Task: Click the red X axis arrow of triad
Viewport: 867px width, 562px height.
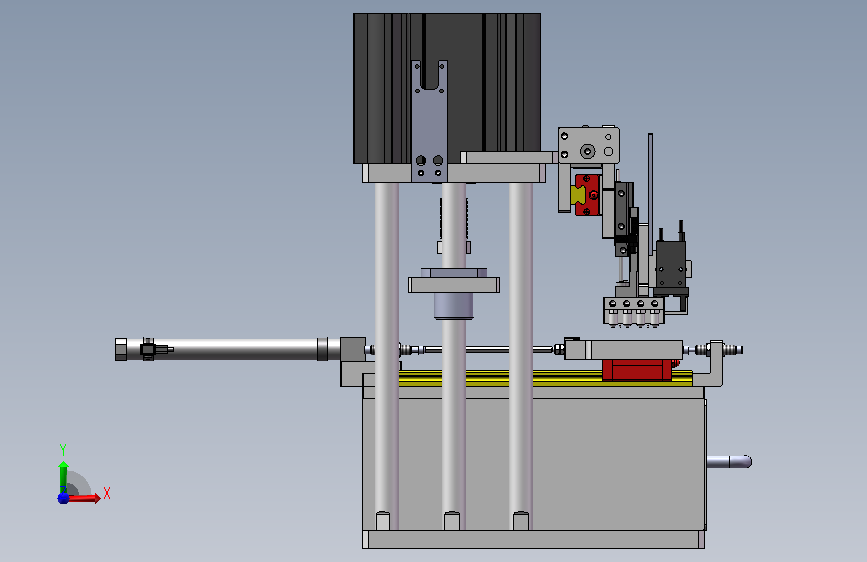Action: (84, 498)
